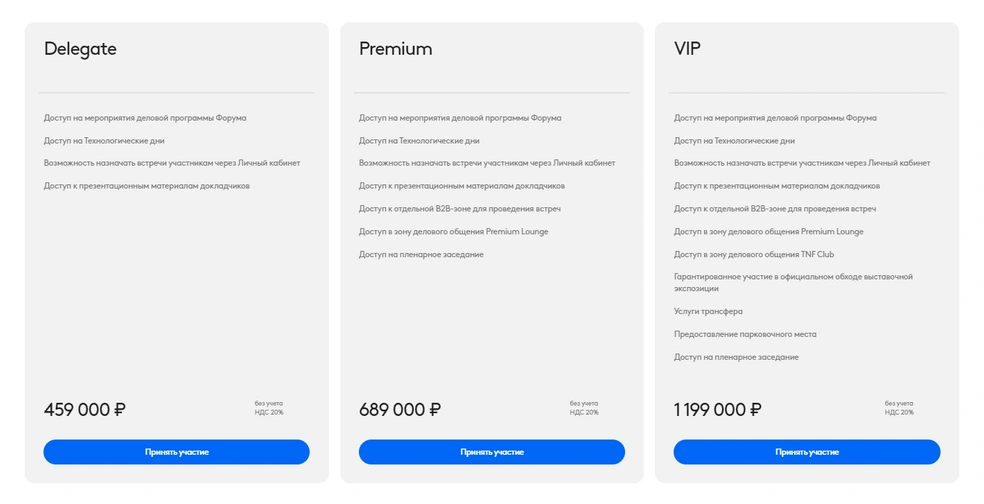Select the Delegate plan title
984x504 pixels.
point(80,49)
